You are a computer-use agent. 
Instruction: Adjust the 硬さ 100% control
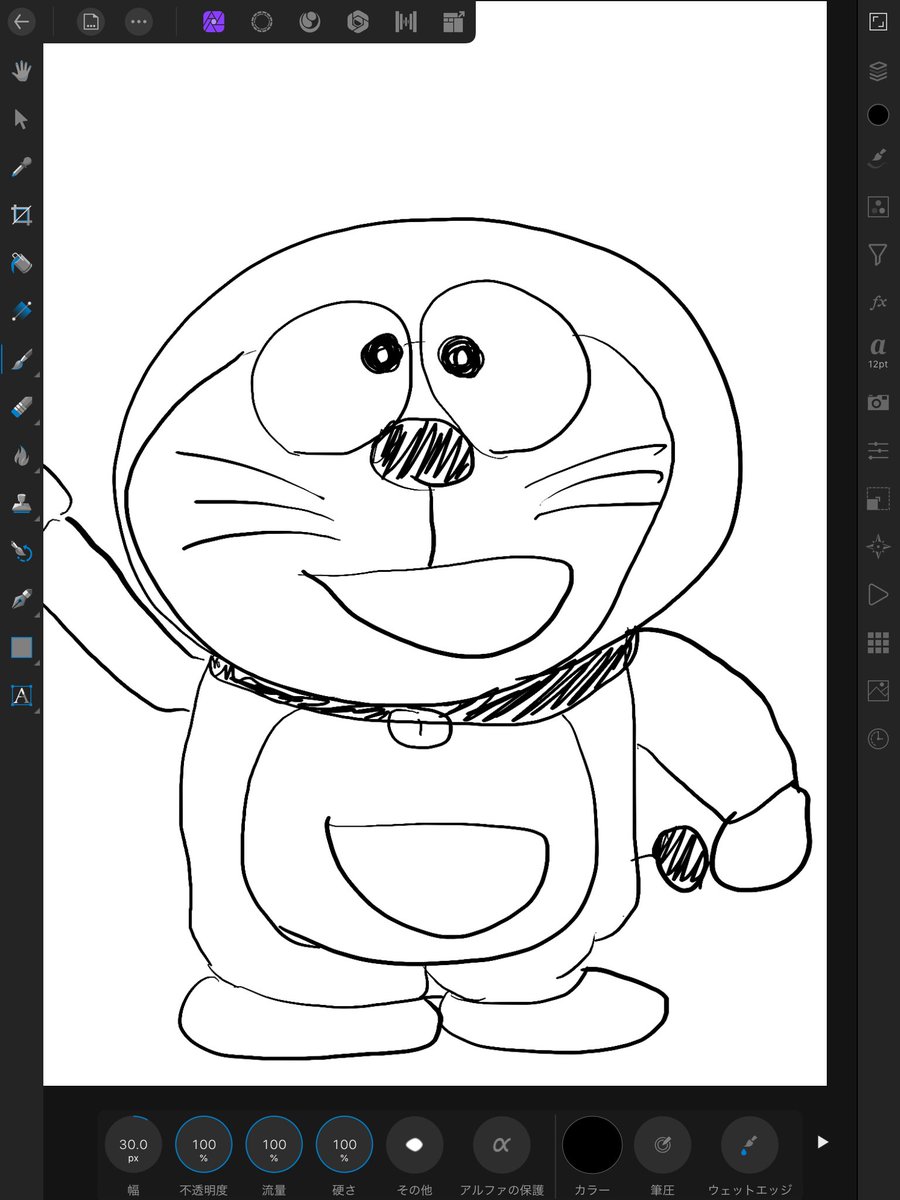[x=344, y=1144]
